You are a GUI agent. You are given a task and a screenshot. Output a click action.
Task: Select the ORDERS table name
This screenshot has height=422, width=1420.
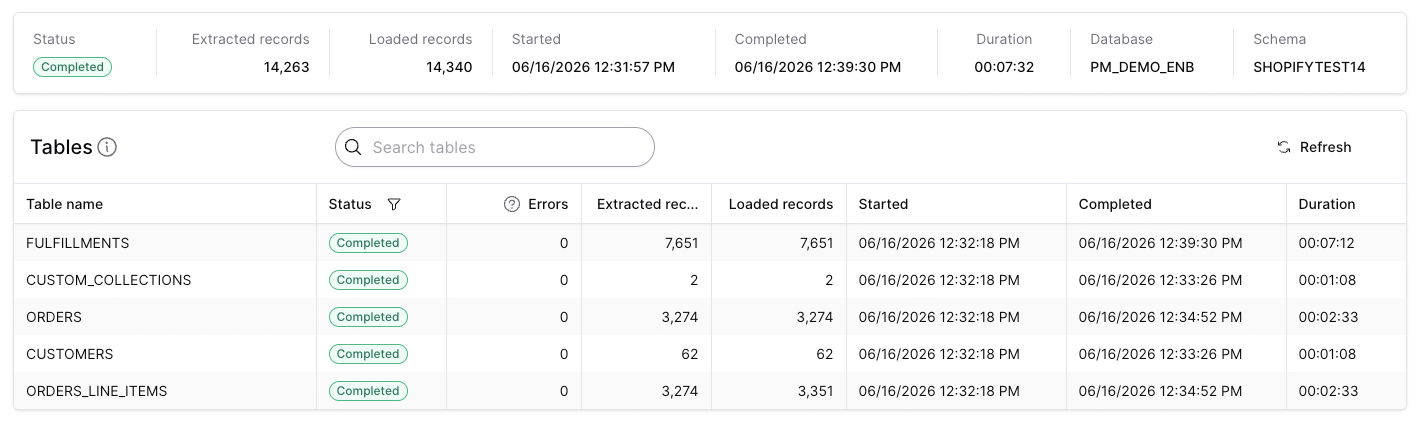54,317
